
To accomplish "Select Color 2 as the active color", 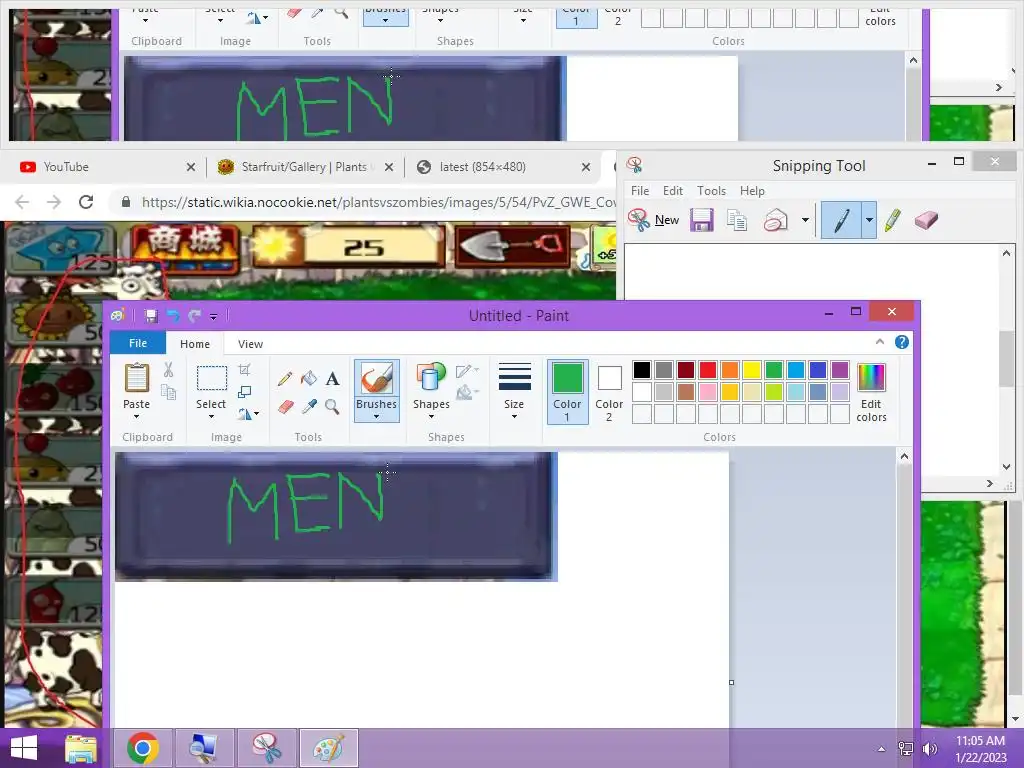I will coord(609,391).
